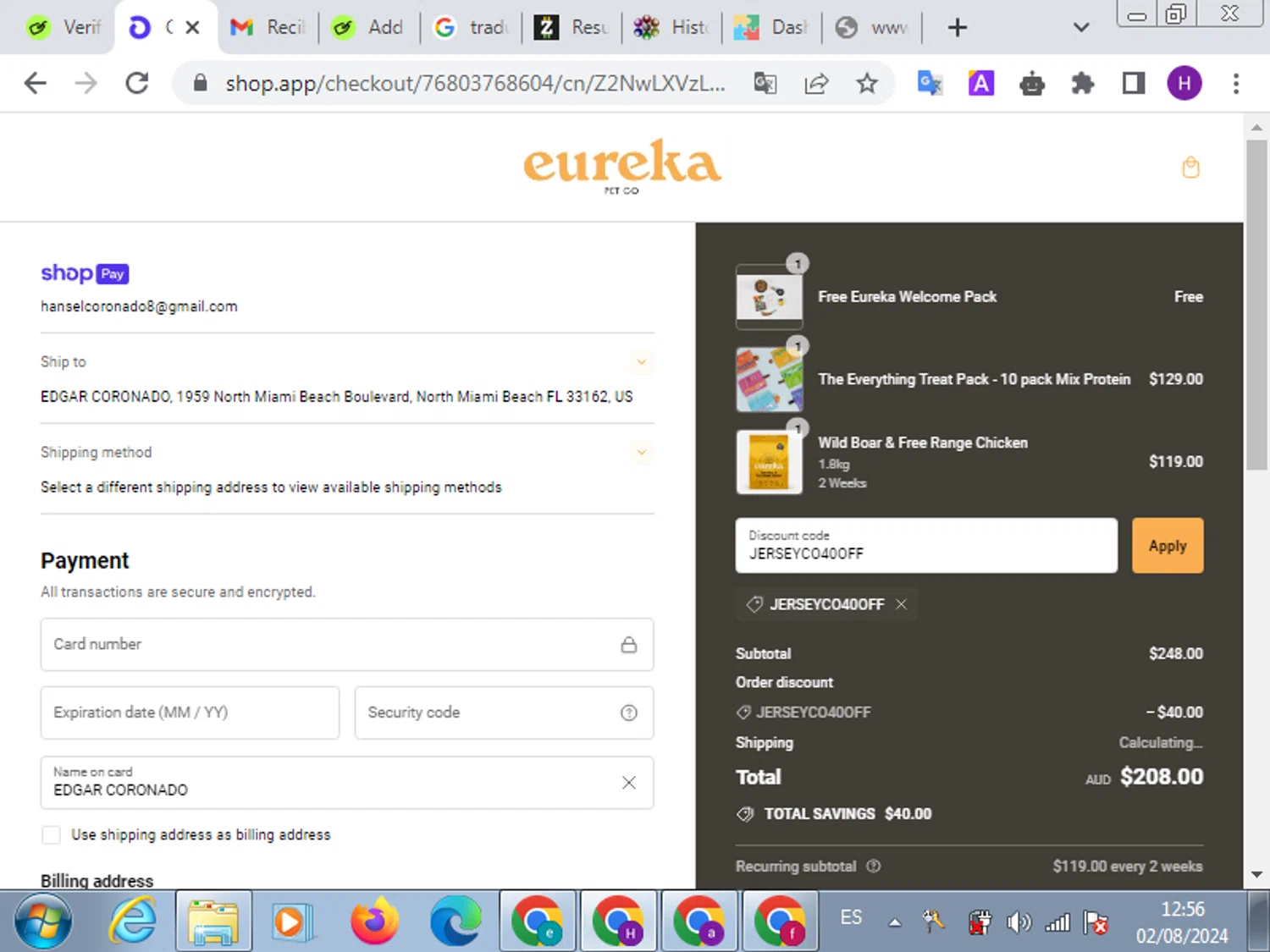Viewport: 1270px width, 952px height.
Task: Click the address bar URL
Action: pyautogui.click(x=475, y=83)
